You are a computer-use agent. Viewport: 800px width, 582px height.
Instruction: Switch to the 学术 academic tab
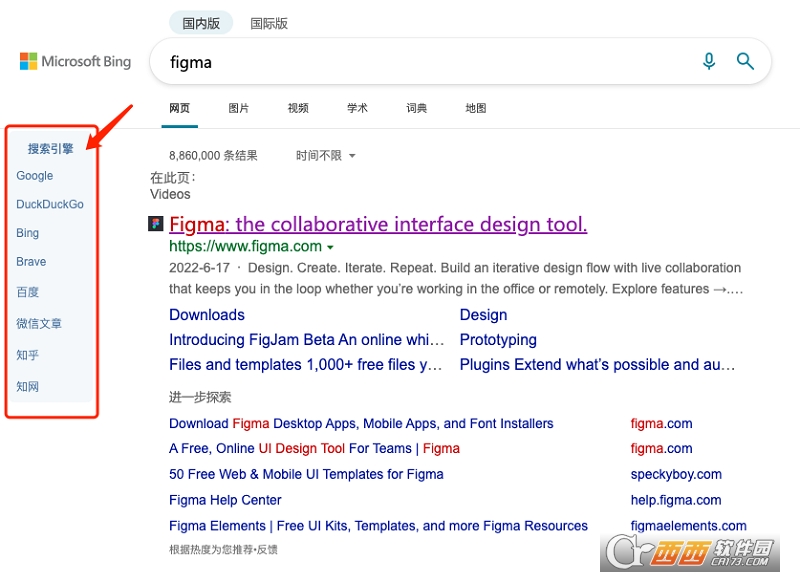357,108
